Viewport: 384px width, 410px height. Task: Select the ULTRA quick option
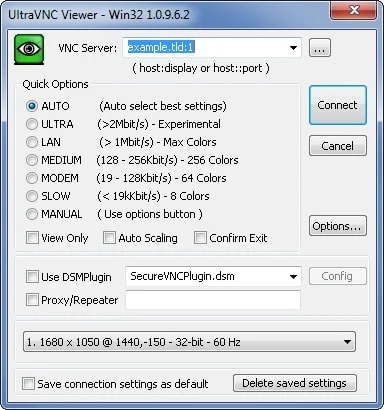pyautogui.click(x=32, y=124)
